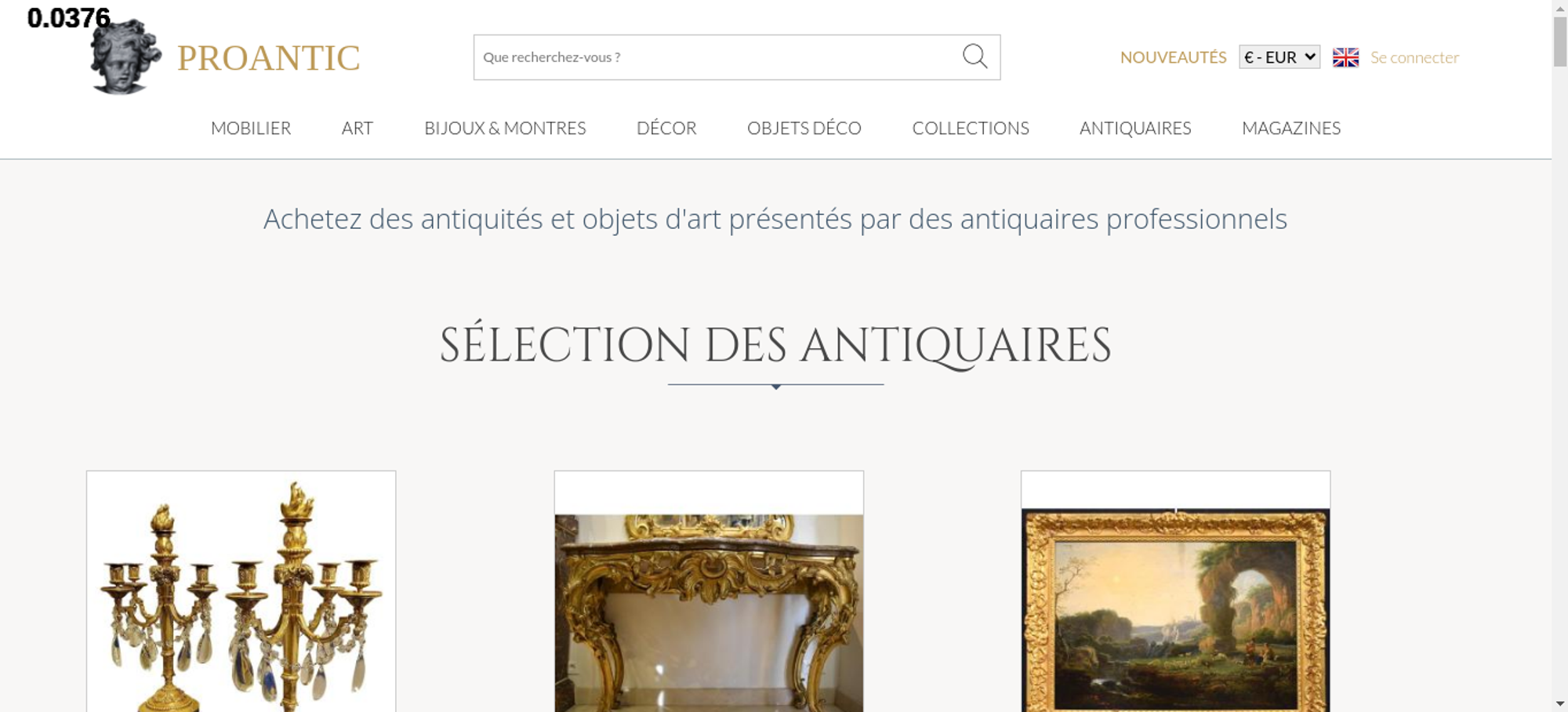Click the Proantic cherub head logo
The height and width of the screenshot is (712, 1568).
point(125,56)
